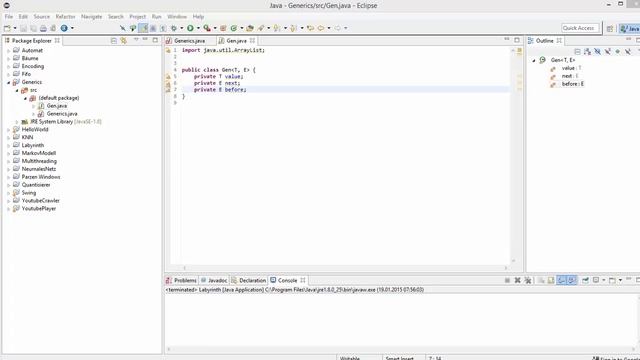
Task: Expand the Automat project
Action: pyautogui.click(x=9, y=51)
